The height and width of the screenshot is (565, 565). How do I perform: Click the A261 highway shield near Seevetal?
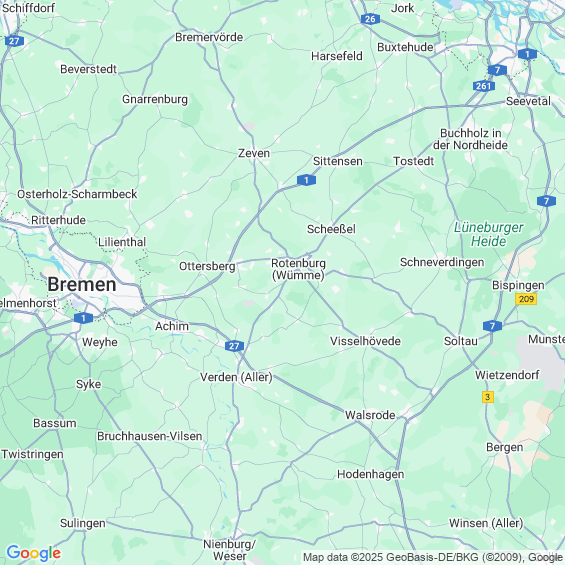[484, 86]
